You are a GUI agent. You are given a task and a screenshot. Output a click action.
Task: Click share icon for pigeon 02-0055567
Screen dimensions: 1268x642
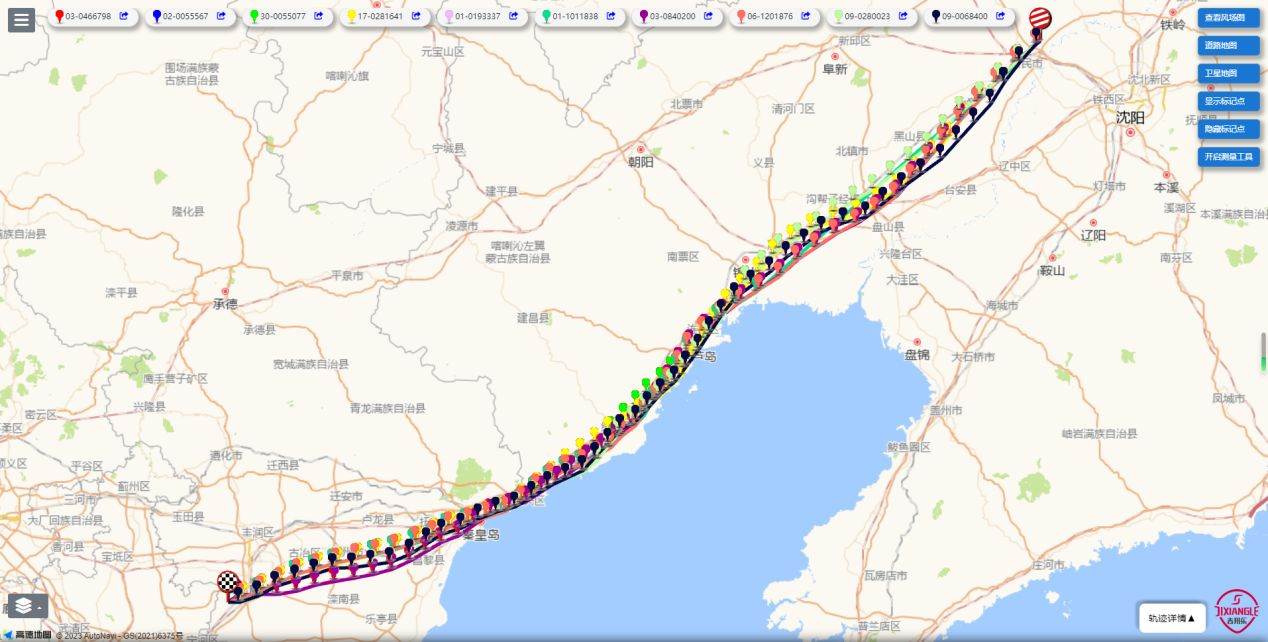tap(221, 16)
